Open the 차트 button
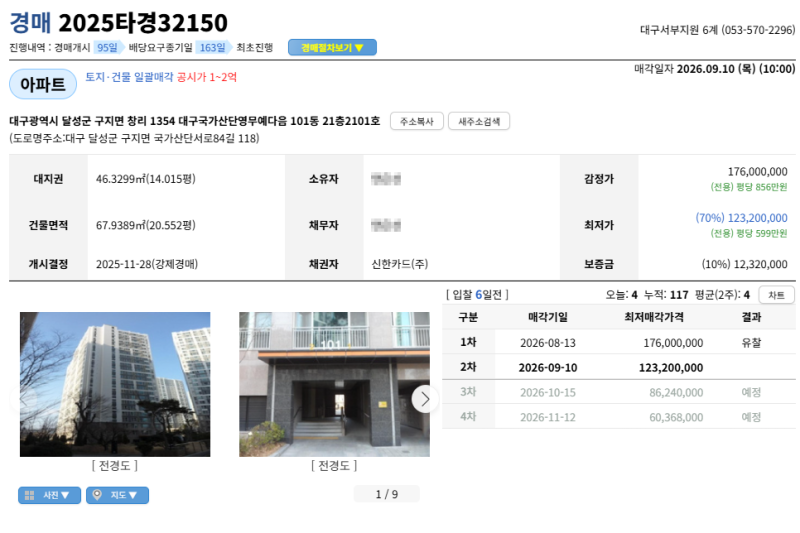The image size is (800, 533). (x=776, y=295)
